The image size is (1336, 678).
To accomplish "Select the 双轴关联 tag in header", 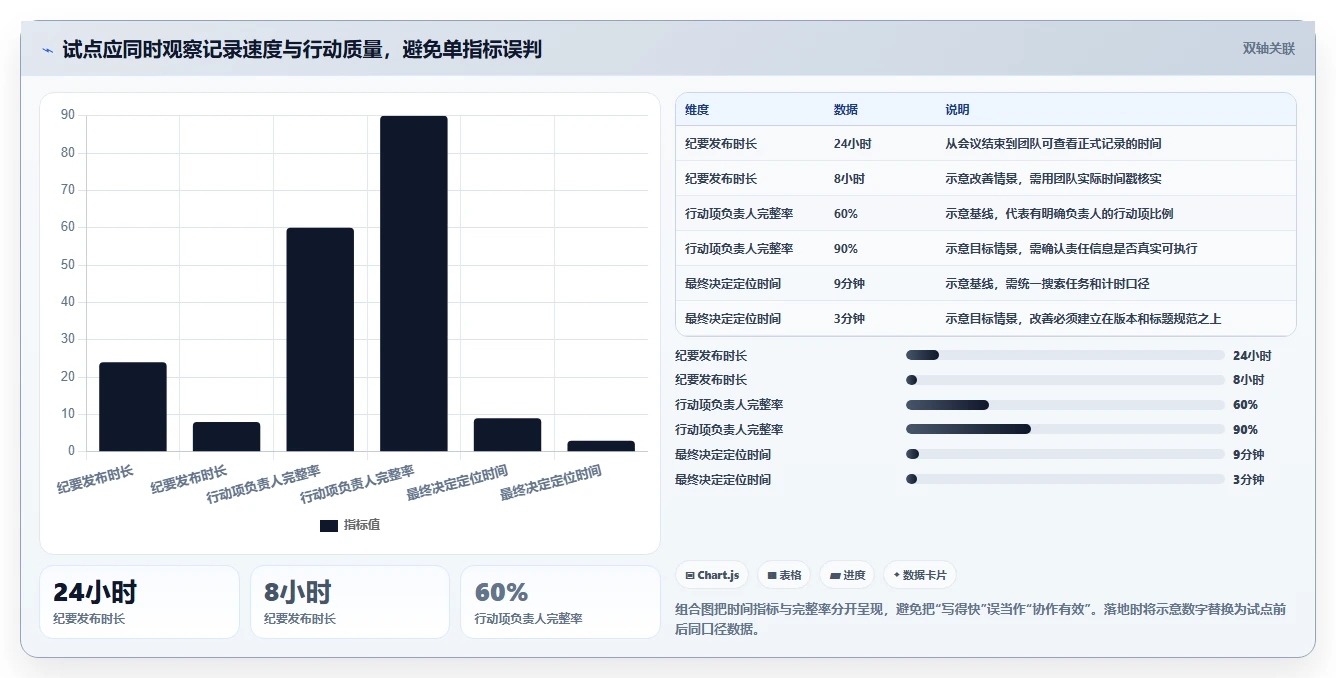I will coord(1268,49).
